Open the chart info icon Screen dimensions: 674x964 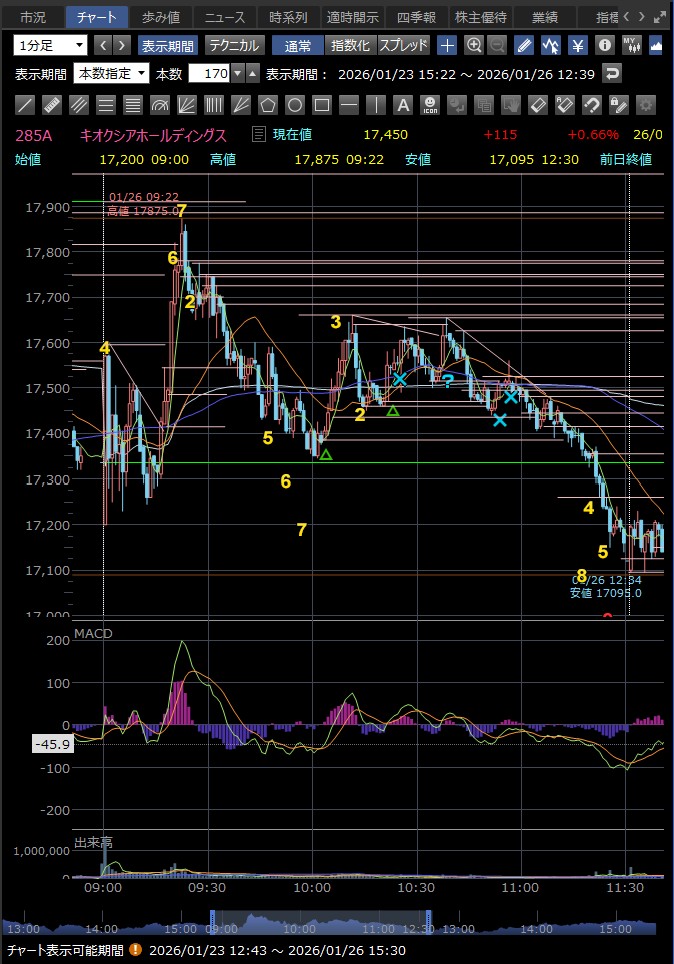pos(605,45)
